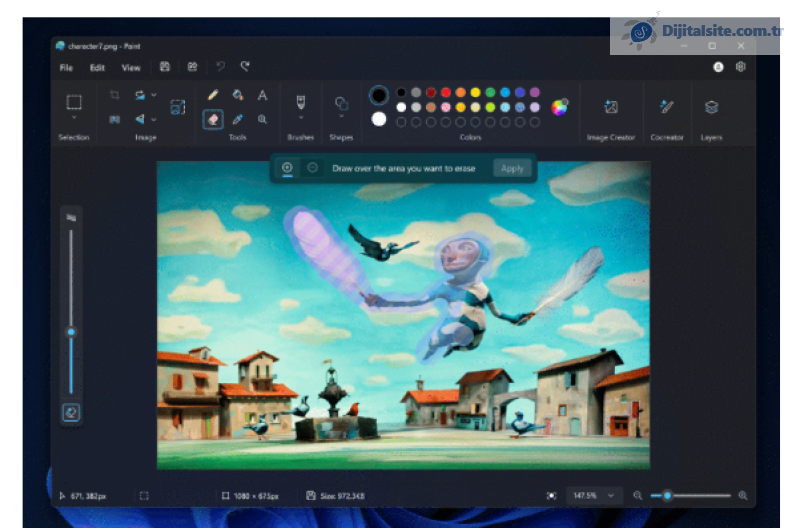The height and width of the screenshot is (532, 800).
Task: Pick the lime green color swatch
Action: coord(490,107)
